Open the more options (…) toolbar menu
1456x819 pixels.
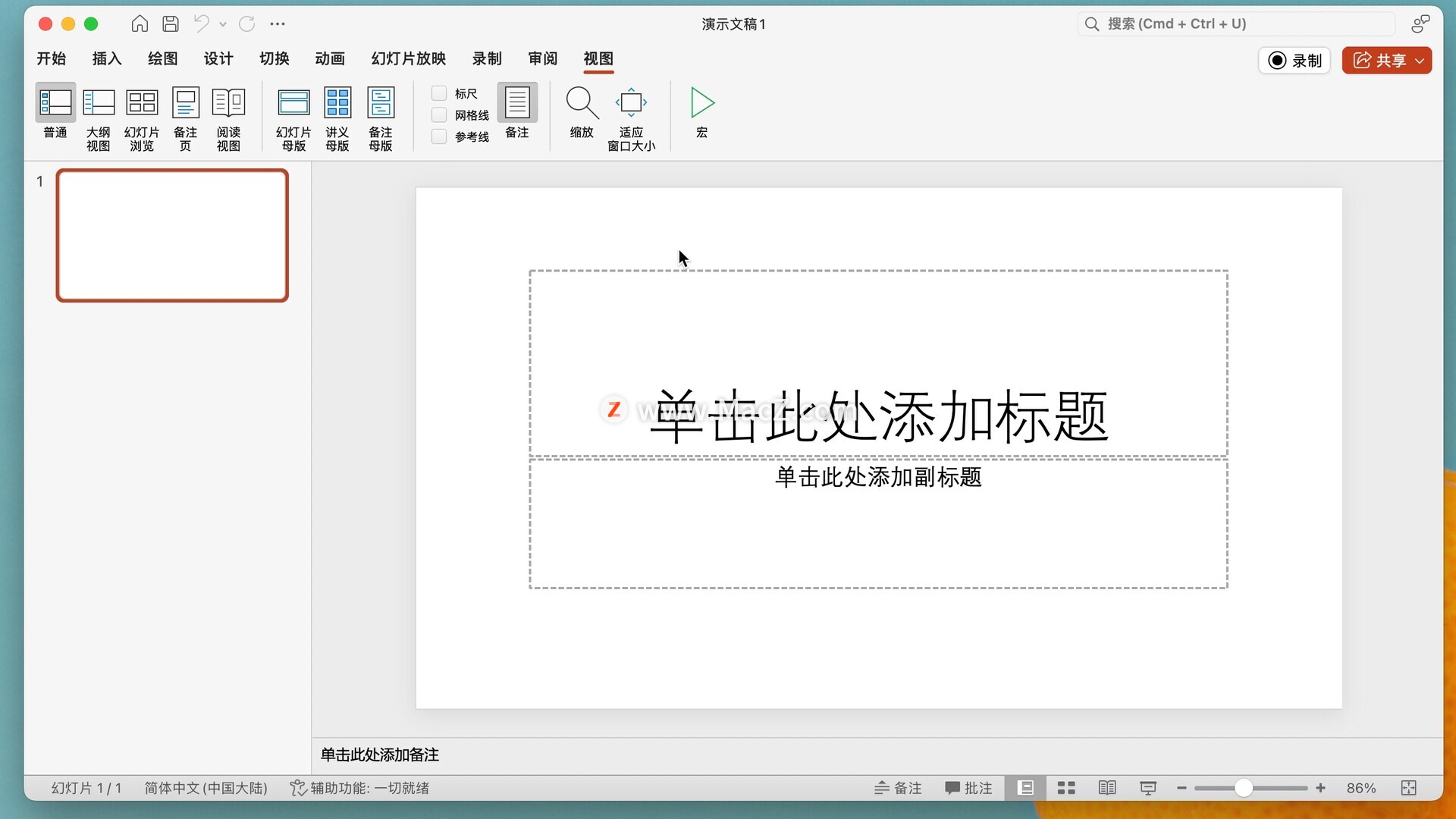point(278,24)
